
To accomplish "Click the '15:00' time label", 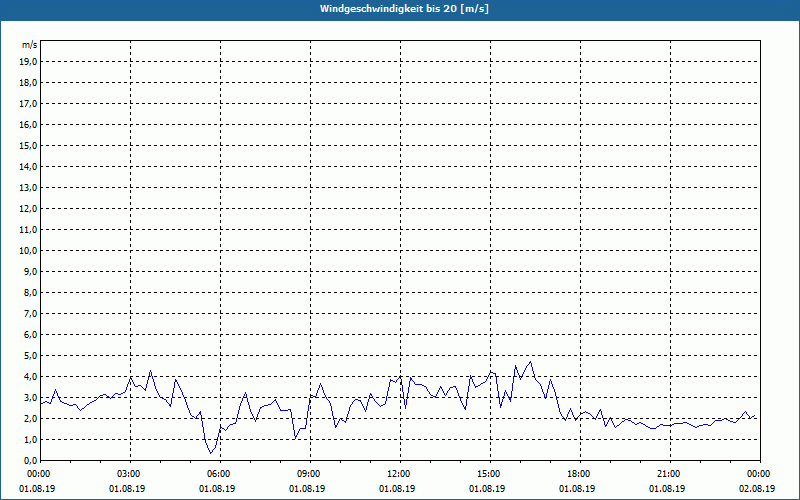I will [490, 474].
